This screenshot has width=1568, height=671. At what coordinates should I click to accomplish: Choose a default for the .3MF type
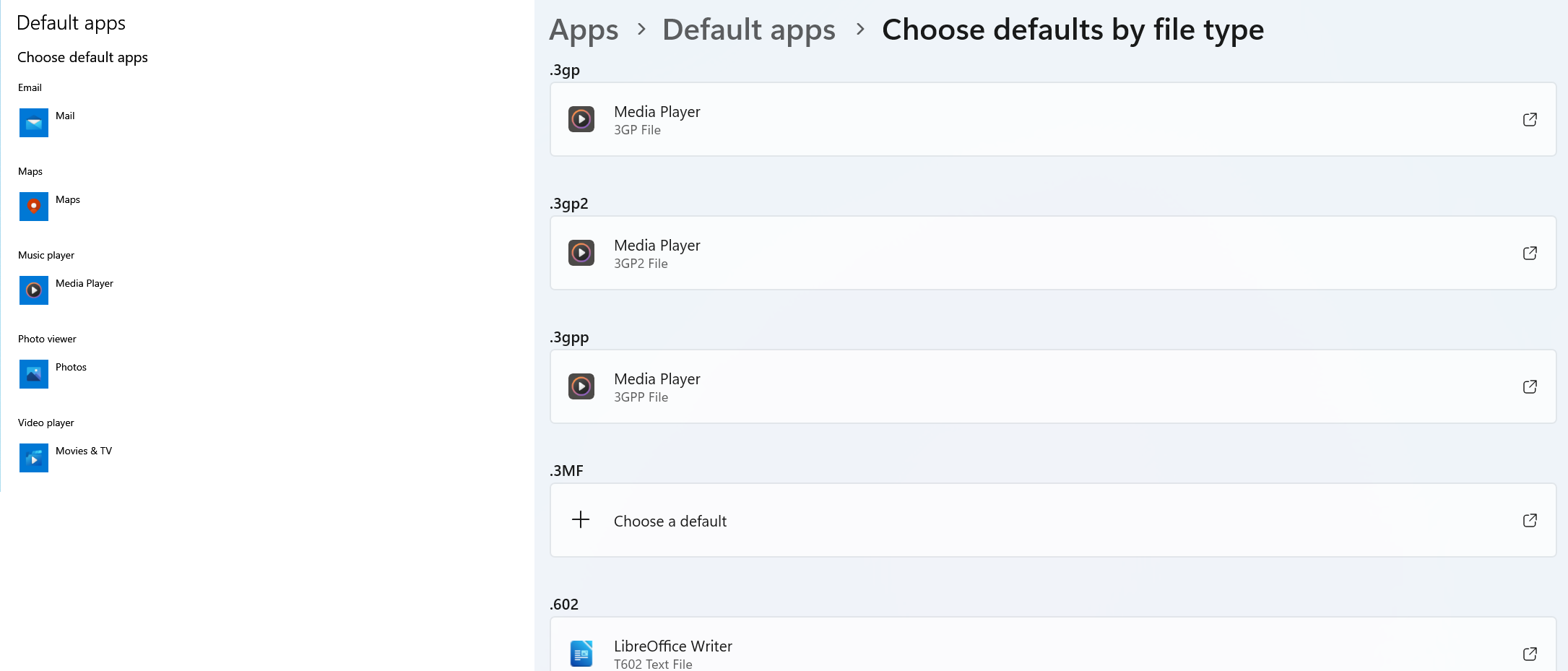tap(1053, 520)
